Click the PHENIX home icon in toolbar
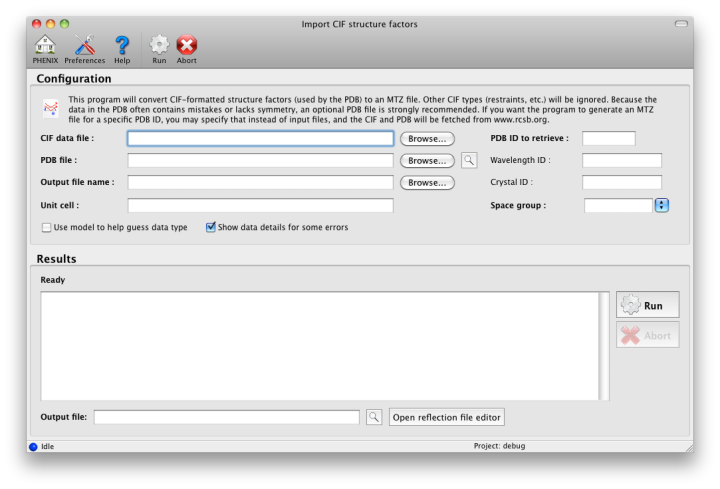Viewport: 720px width, 489px height. pyautogui.click(x=44, y=45)
